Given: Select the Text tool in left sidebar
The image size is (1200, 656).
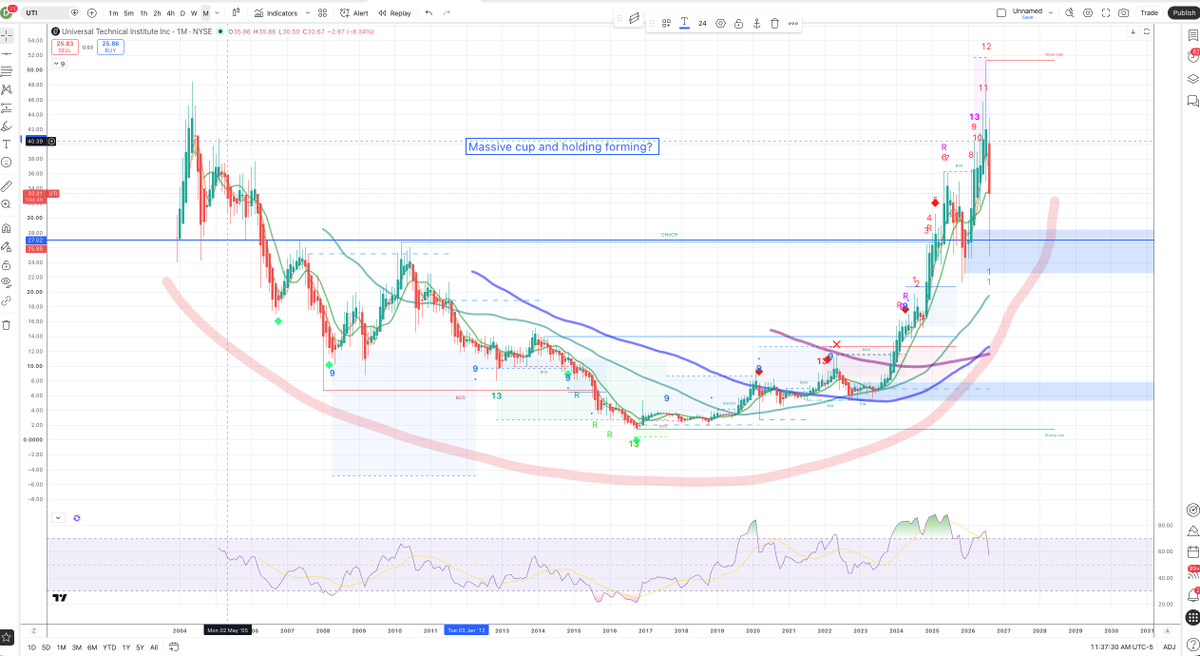Looking at the screenshot, I should pyautogui.click(x=7, y=144).
